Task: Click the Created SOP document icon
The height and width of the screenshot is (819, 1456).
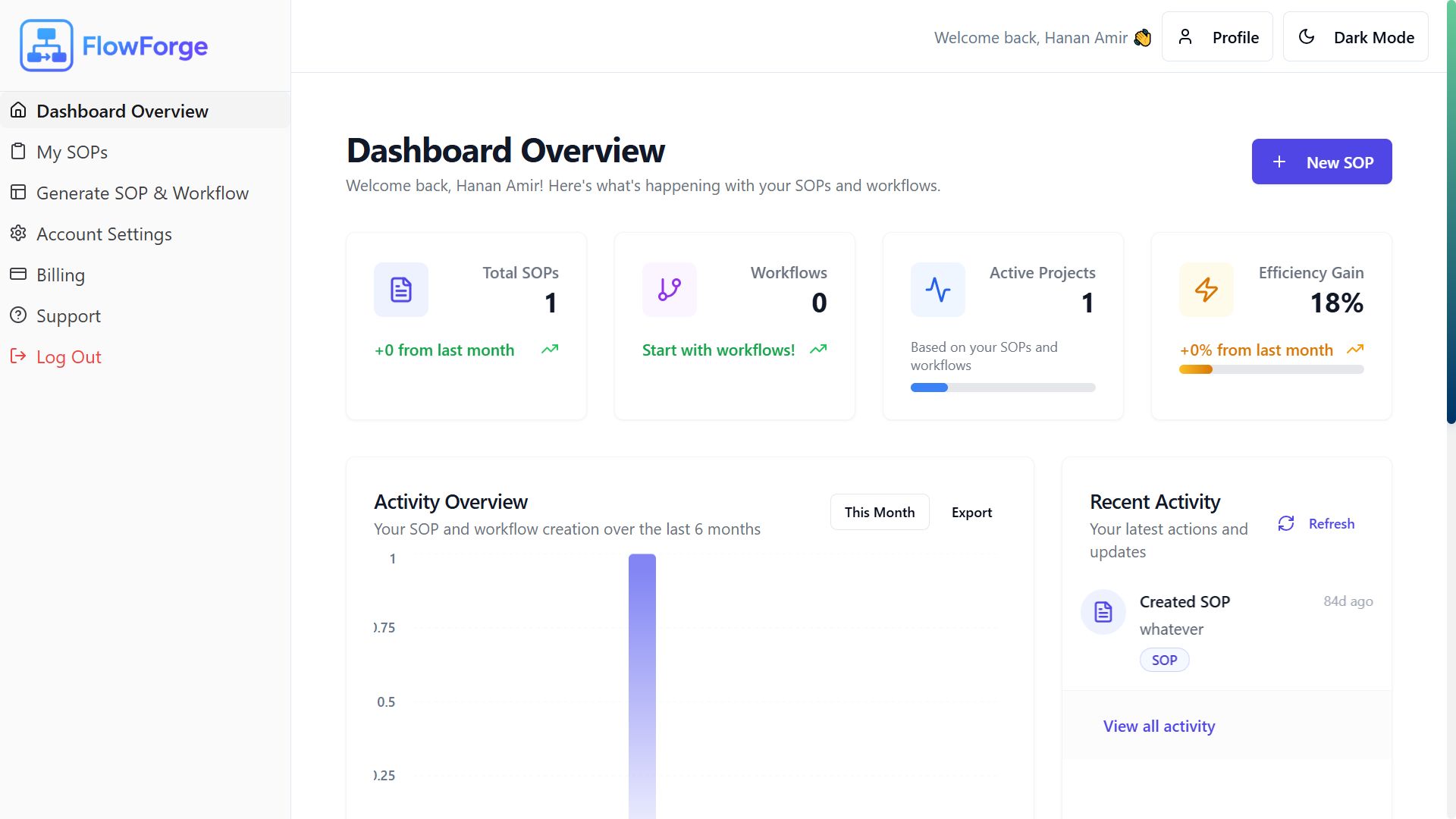Action: coord(1103,612)
